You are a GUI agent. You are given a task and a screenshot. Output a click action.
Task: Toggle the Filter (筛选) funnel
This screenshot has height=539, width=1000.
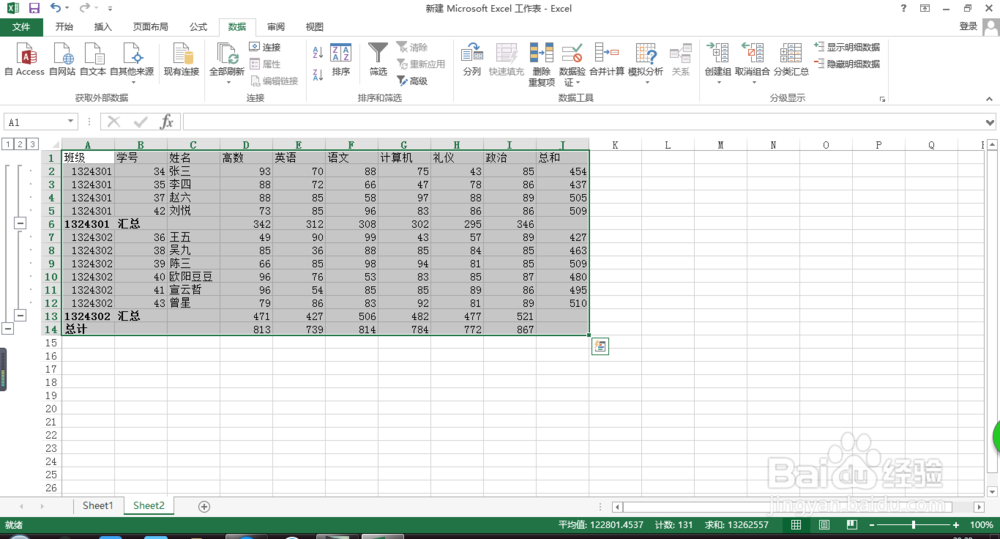378,59
